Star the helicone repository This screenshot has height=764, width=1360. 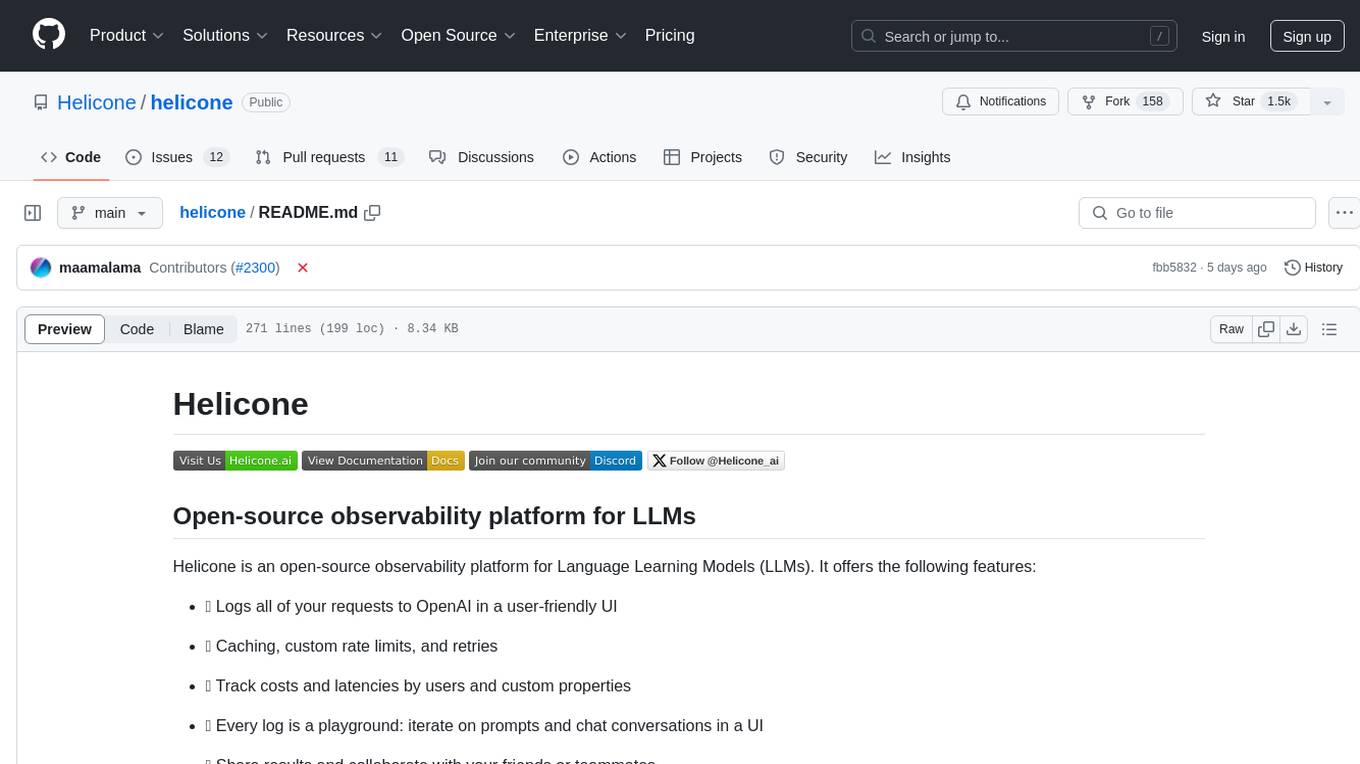pos(1251,101)
